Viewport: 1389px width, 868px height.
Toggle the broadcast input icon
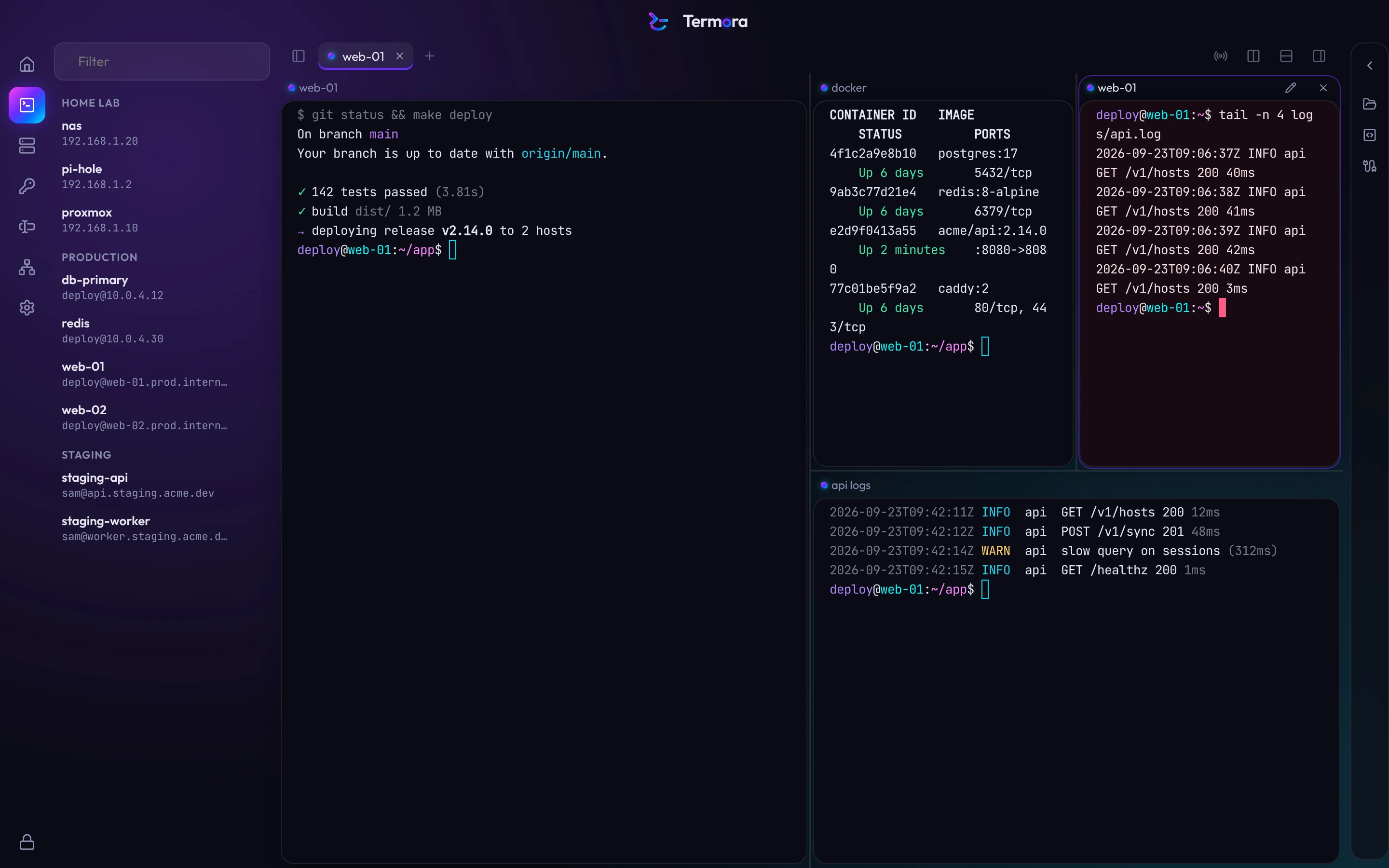click(x=1221, y=55)
